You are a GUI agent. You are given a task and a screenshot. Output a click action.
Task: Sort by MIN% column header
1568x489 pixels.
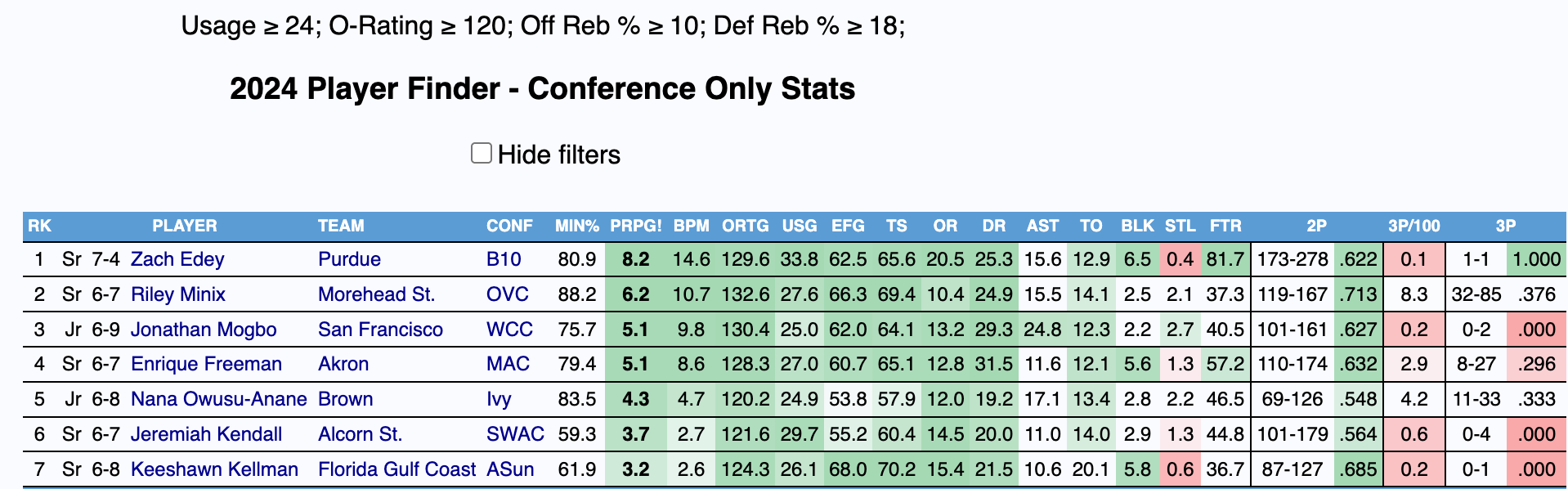point(576,226)
